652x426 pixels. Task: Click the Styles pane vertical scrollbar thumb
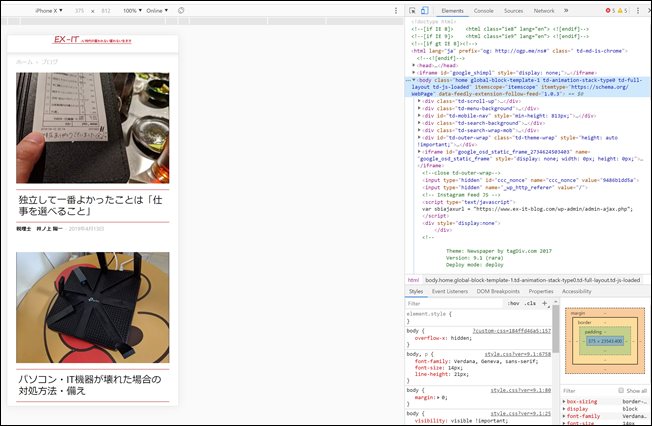[556, 331]
